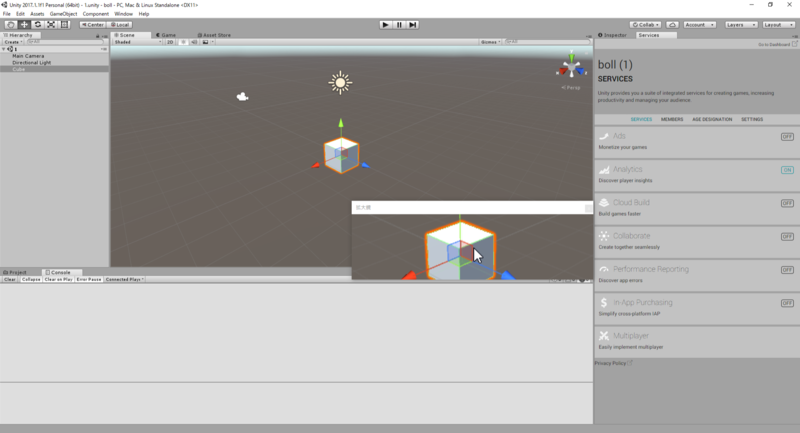
Task: Open Hierarchy Create dropdown
Action: [x=13, y=42]
